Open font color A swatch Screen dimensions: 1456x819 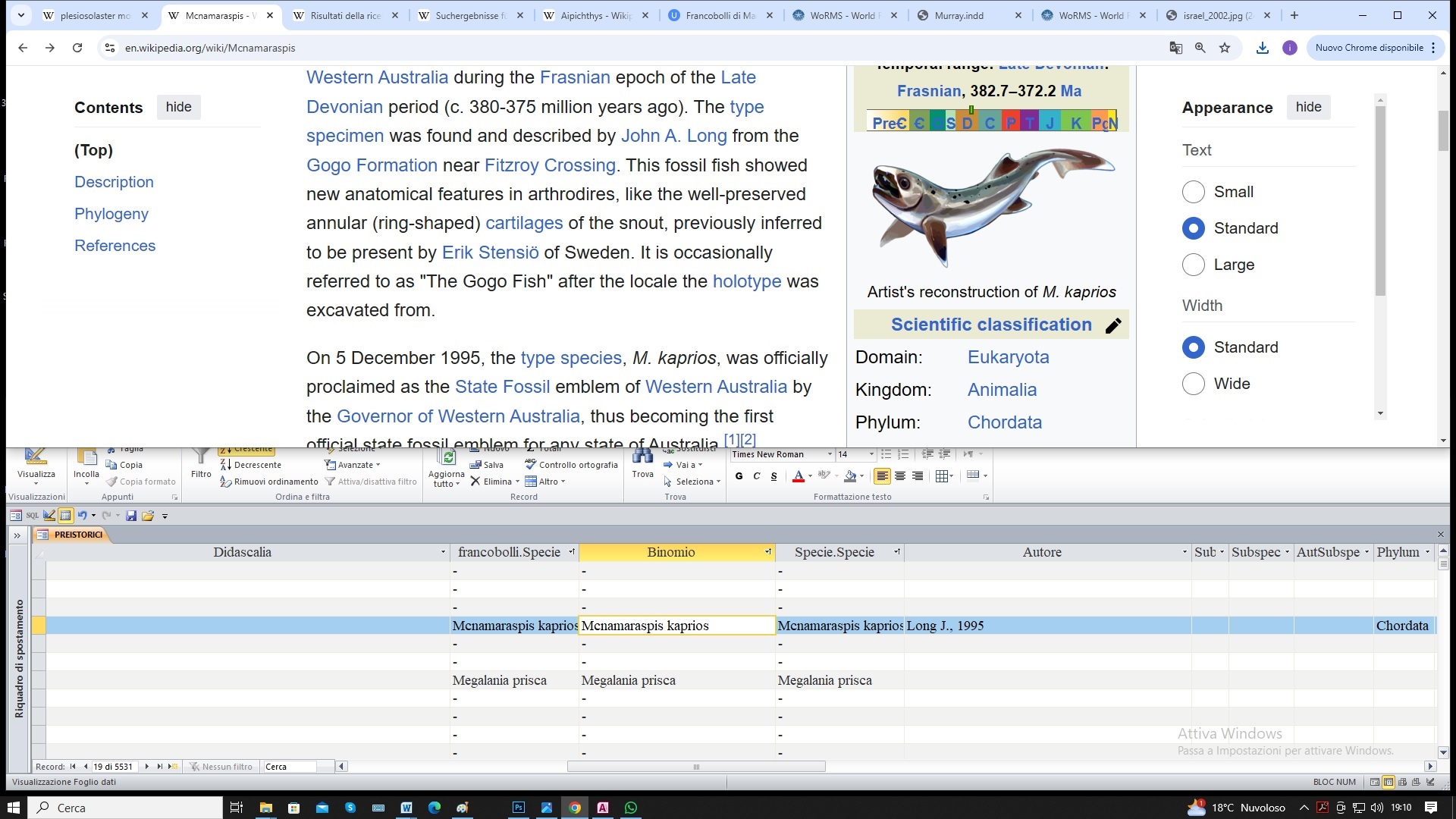coord(798,476)
